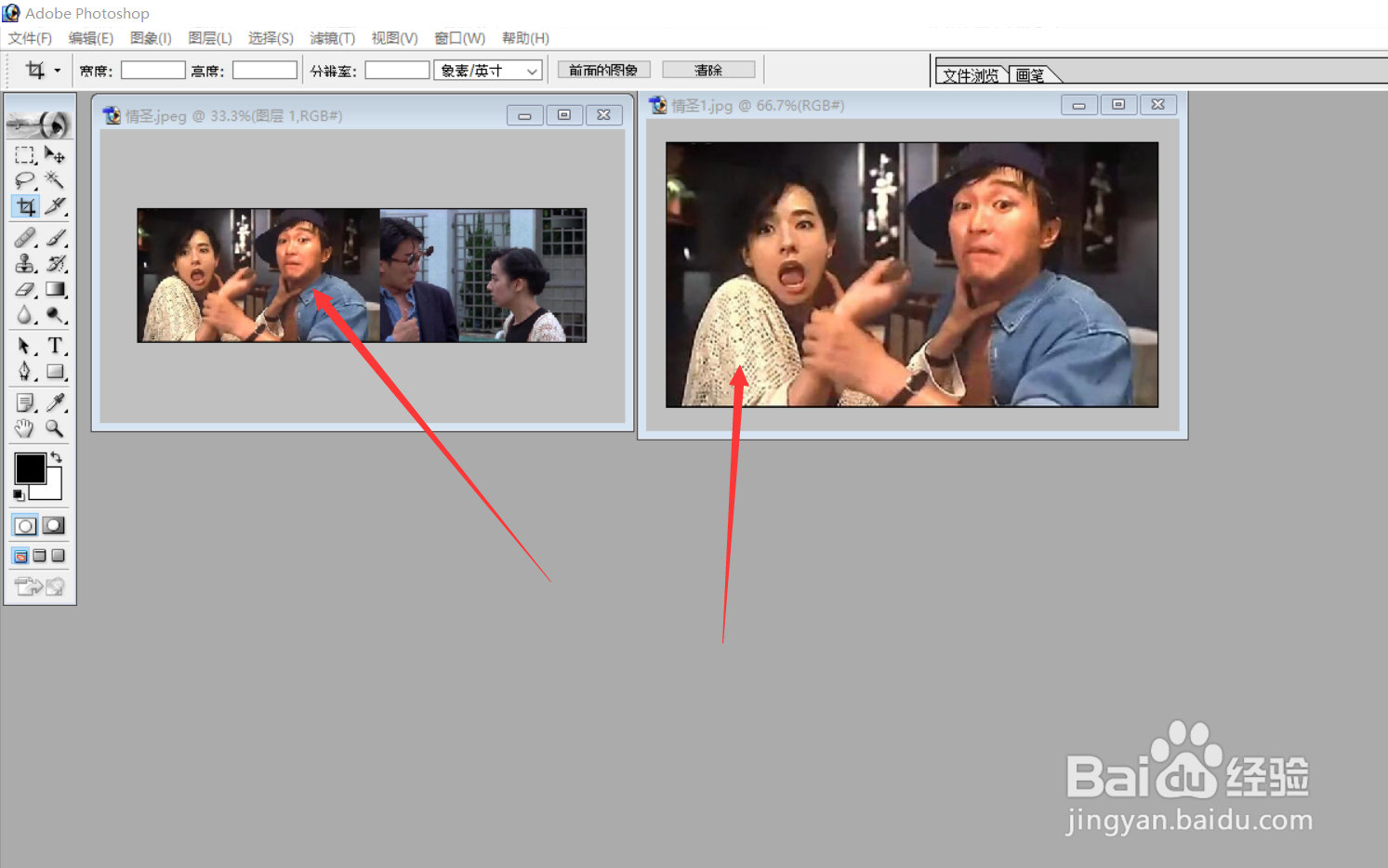The height and width of the screenshot is (868, 1388).
Task: Open the 图层(L) menu
Action: click(x=210, y=38)
